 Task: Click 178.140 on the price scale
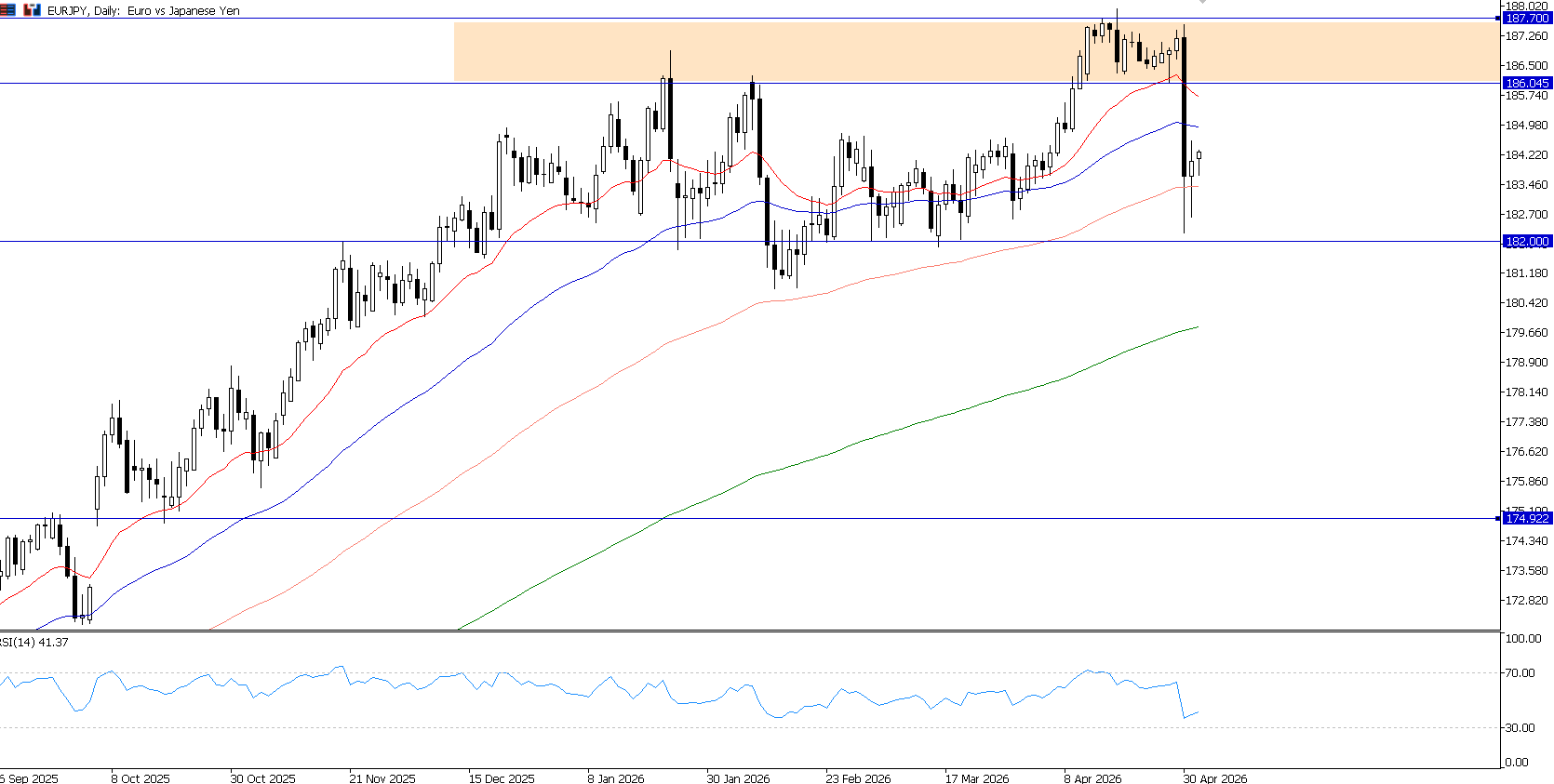1527,392
